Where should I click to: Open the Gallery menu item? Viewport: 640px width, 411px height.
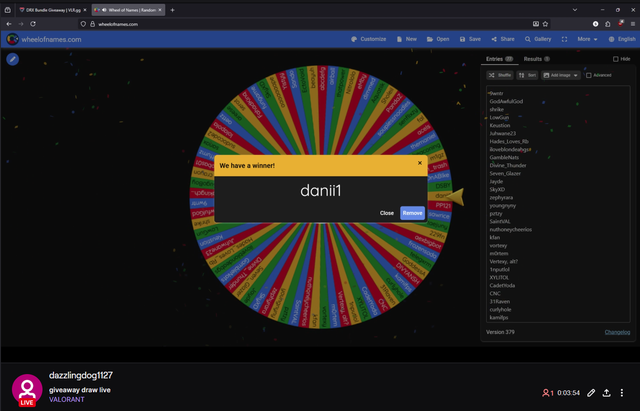pyautogui.click(x=538, y=39)
